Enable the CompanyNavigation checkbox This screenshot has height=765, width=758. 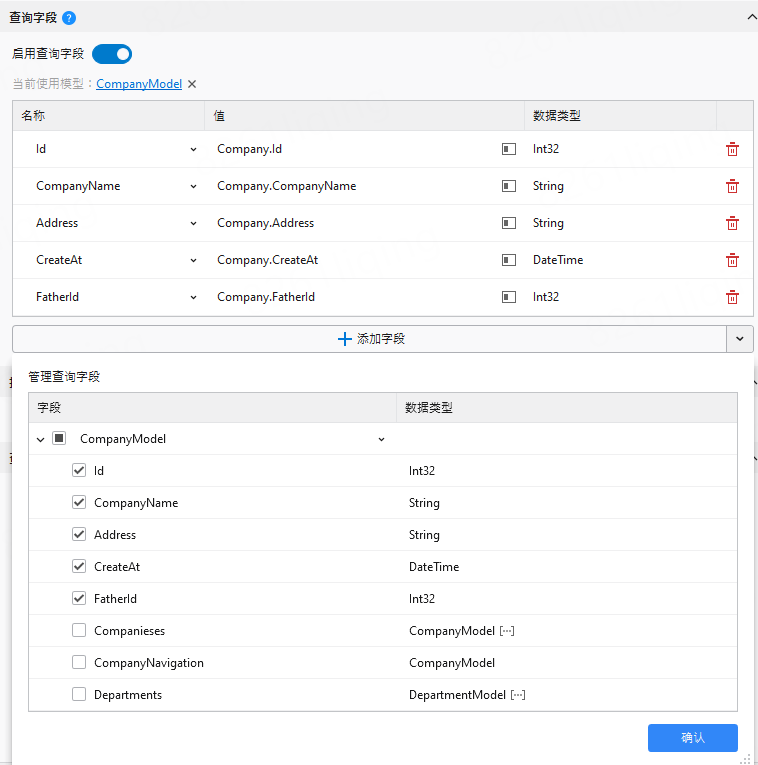point(79,663)
